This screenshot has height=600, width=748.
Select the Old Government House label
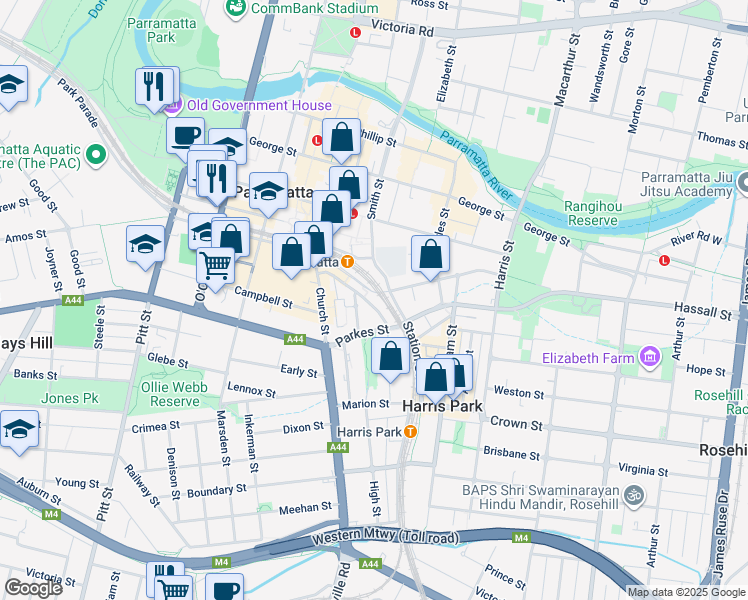tap(259, 105)
